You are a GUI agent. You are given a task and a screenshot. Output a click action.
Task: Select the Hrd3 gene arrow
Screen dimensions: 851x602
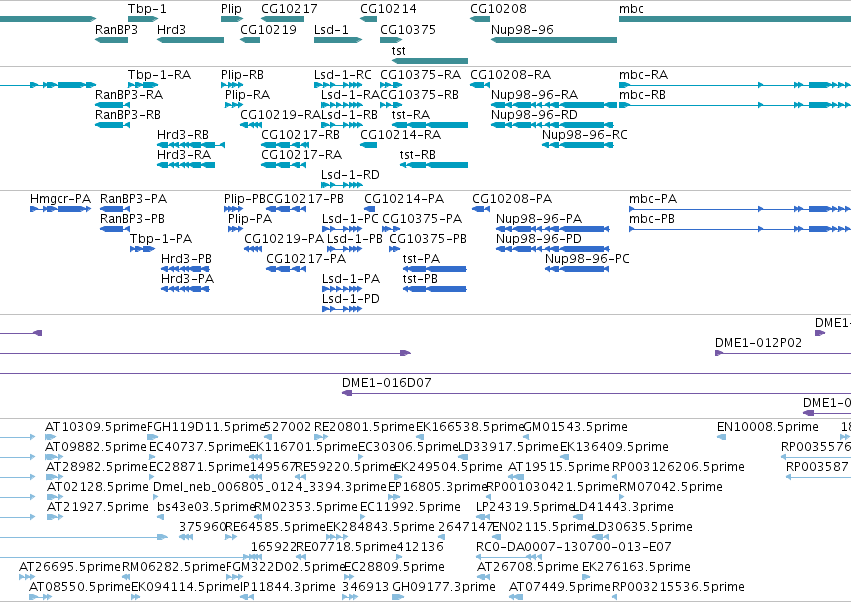pyautogui.click(x=190, y=40)
